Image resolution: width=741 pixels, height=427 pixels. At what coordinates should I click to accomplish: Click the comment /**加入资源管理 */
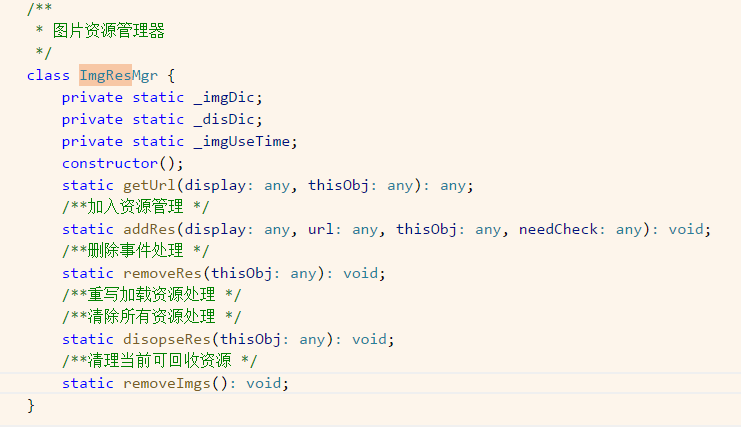point(135,207)
